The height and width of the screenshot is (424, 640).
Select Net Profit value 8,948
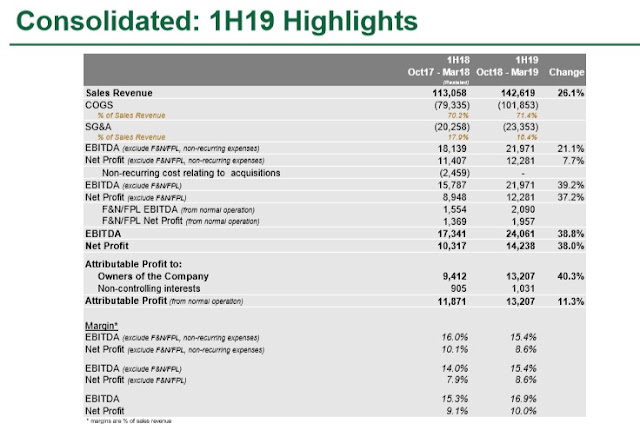[x=454, y=198]
